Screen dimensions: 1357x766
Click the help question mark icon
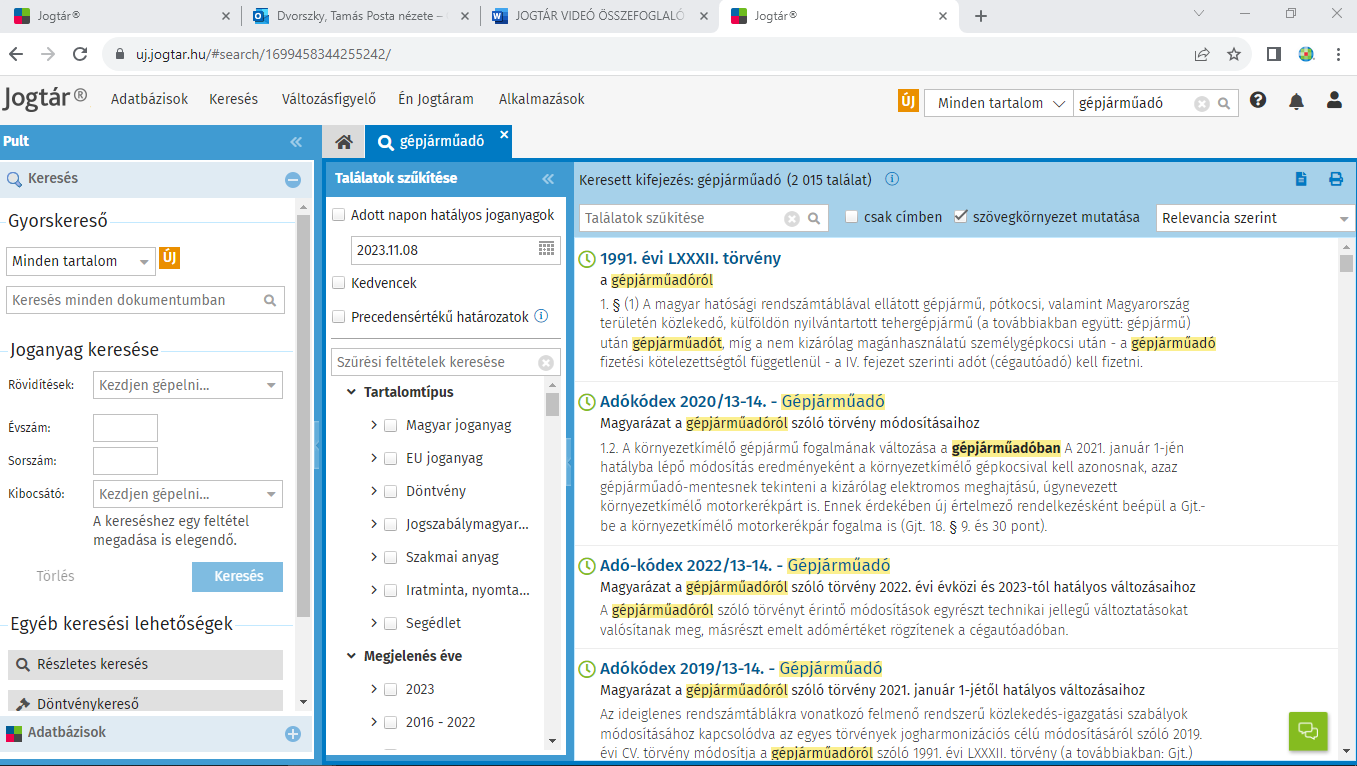pos(1258,101)
